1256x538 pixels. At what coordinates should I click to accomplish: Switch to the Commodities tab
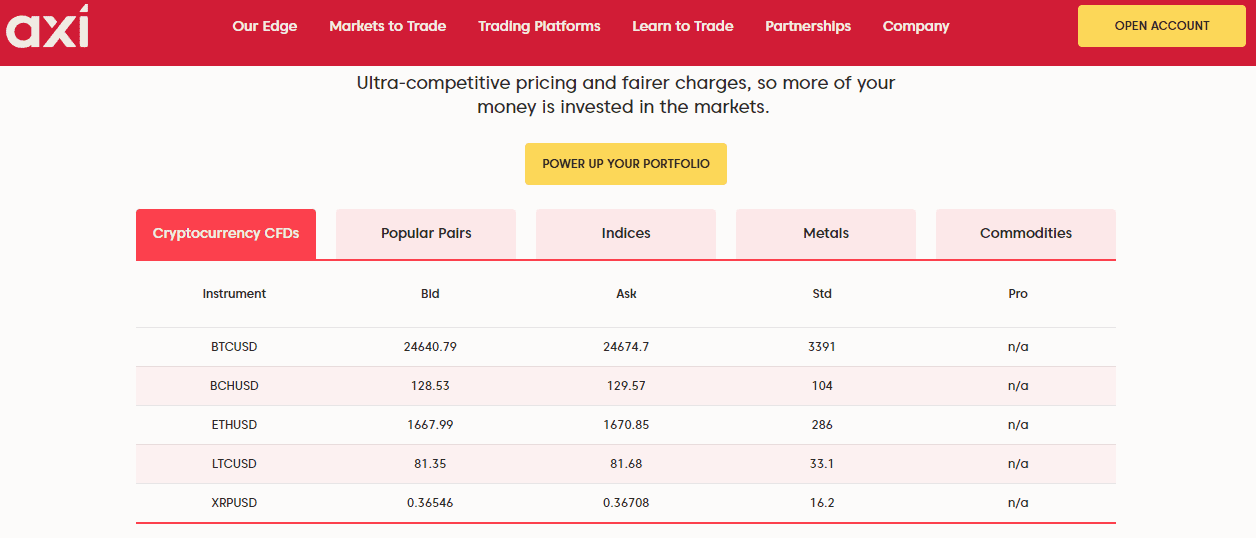(1026, 233)
